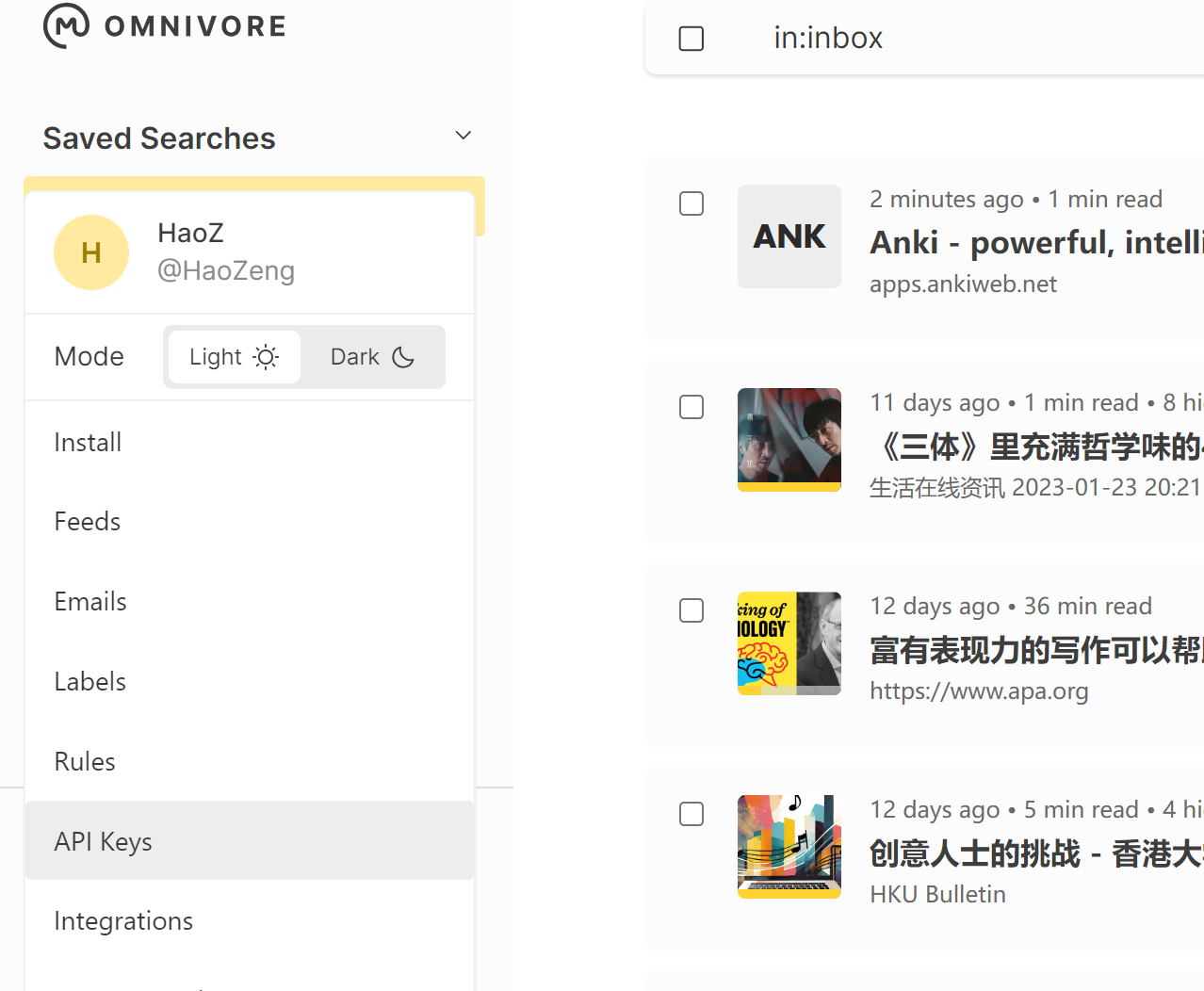Image resolution: width=1204 pixels, height=991 pixels.
Task: Click the apa.org article brain thumbnail
Action: pyautogui.click(x=789, y=643)
